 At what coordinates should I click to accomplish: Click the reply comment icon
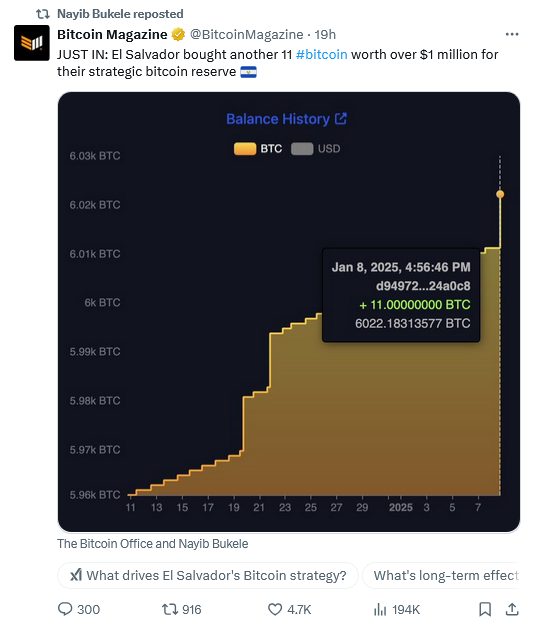point(65,609)
